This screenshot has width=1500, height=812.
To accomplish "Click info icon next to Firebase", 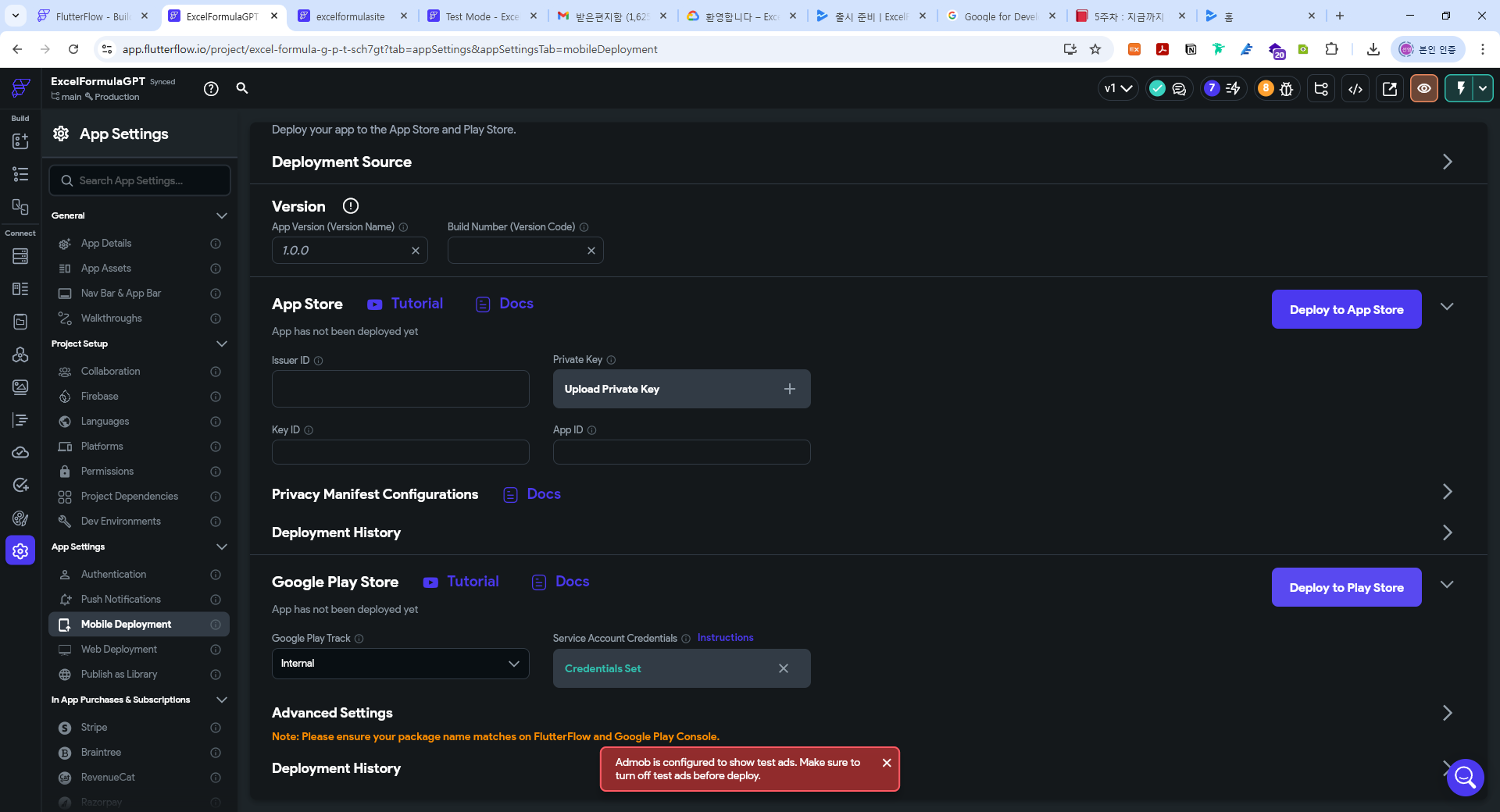I will (216, 397).
